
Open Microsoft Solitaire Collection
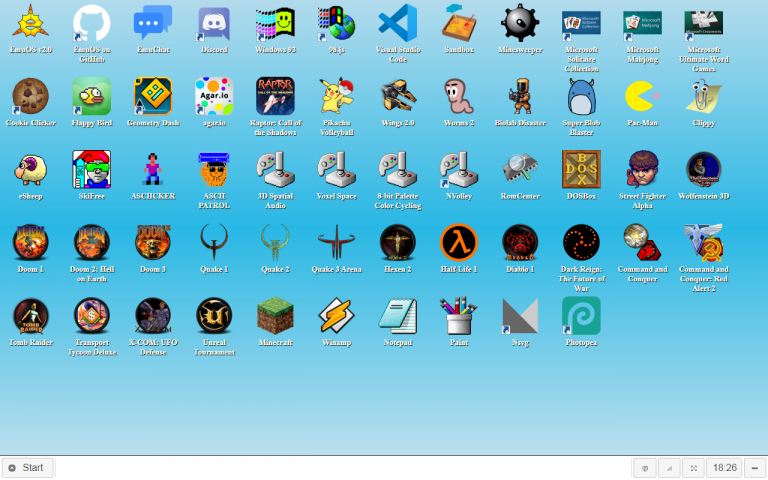tap(581, 23)
